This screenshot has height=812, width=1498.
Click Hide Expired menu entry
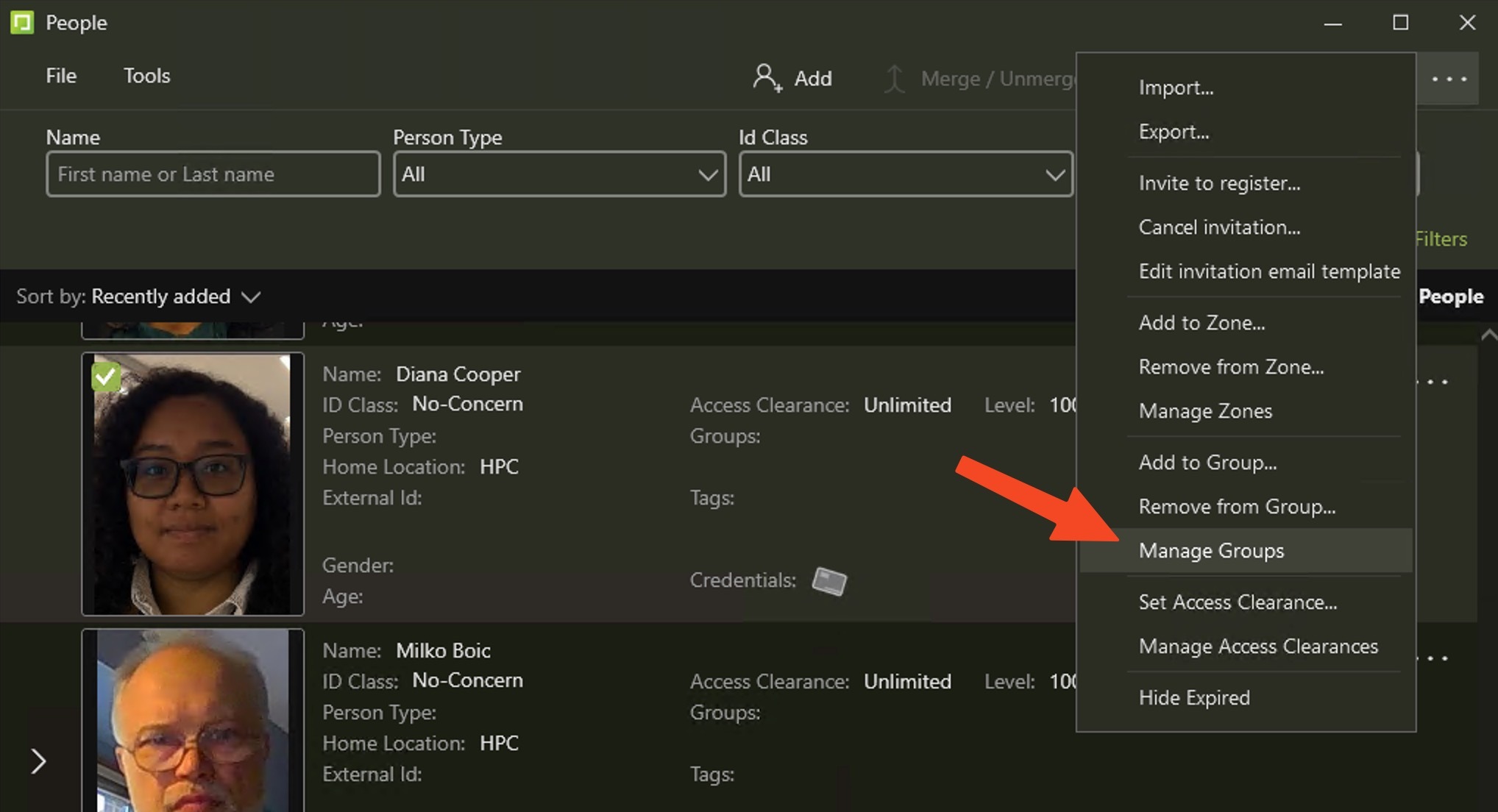[x=1194, y=698]
